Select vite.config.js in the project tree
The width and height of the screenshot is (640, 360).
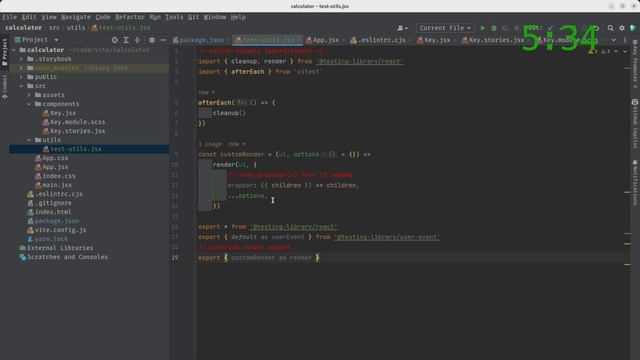pyautogui.click(x=60, y=230)
